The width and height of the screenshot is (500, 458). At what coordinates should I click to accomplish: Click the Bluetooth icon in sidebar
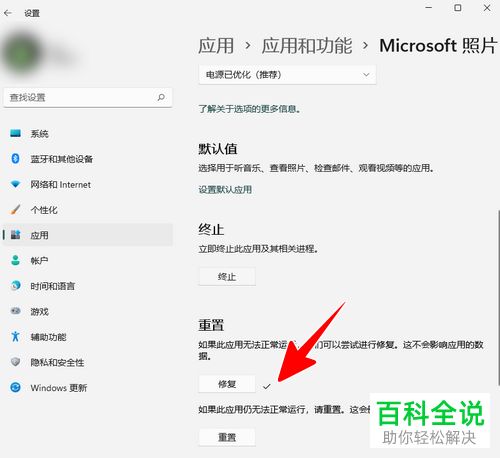coord(15,158)
